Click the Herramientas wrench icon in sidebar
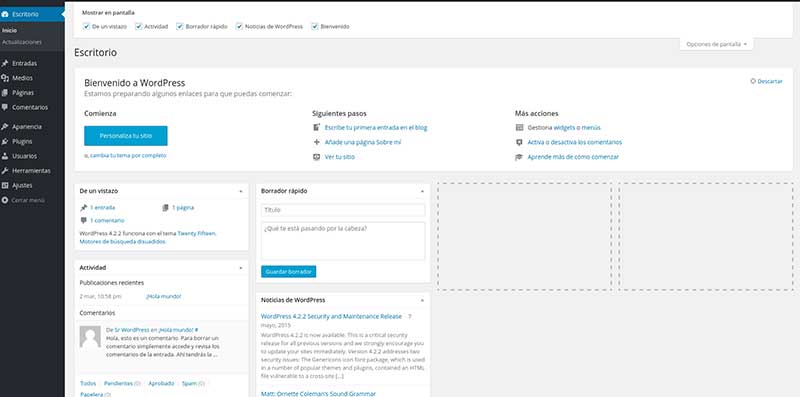Screen dimensions: 800x397 (5, 170)
